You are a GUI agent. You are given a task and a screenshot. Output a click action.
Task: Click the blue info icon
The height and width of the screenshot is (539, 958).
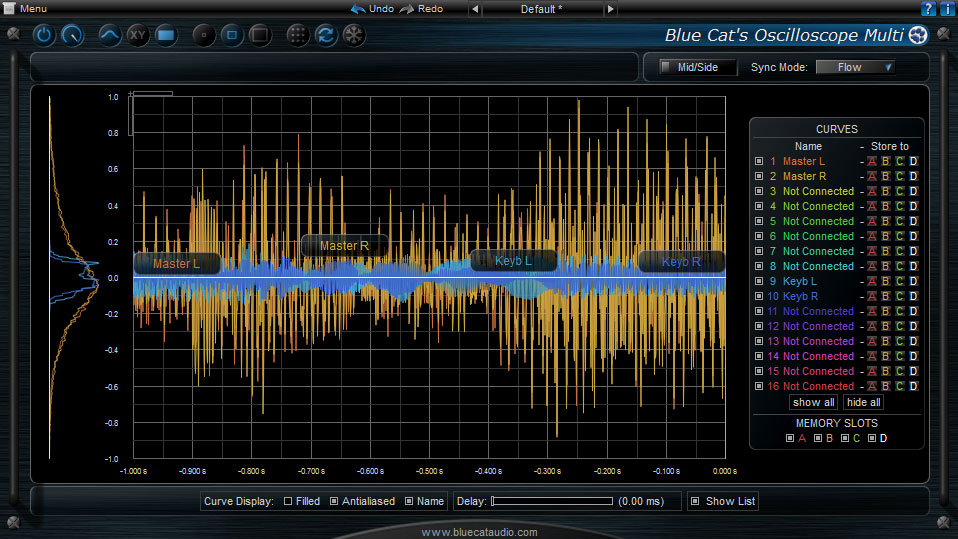click(x=947, y=8)
